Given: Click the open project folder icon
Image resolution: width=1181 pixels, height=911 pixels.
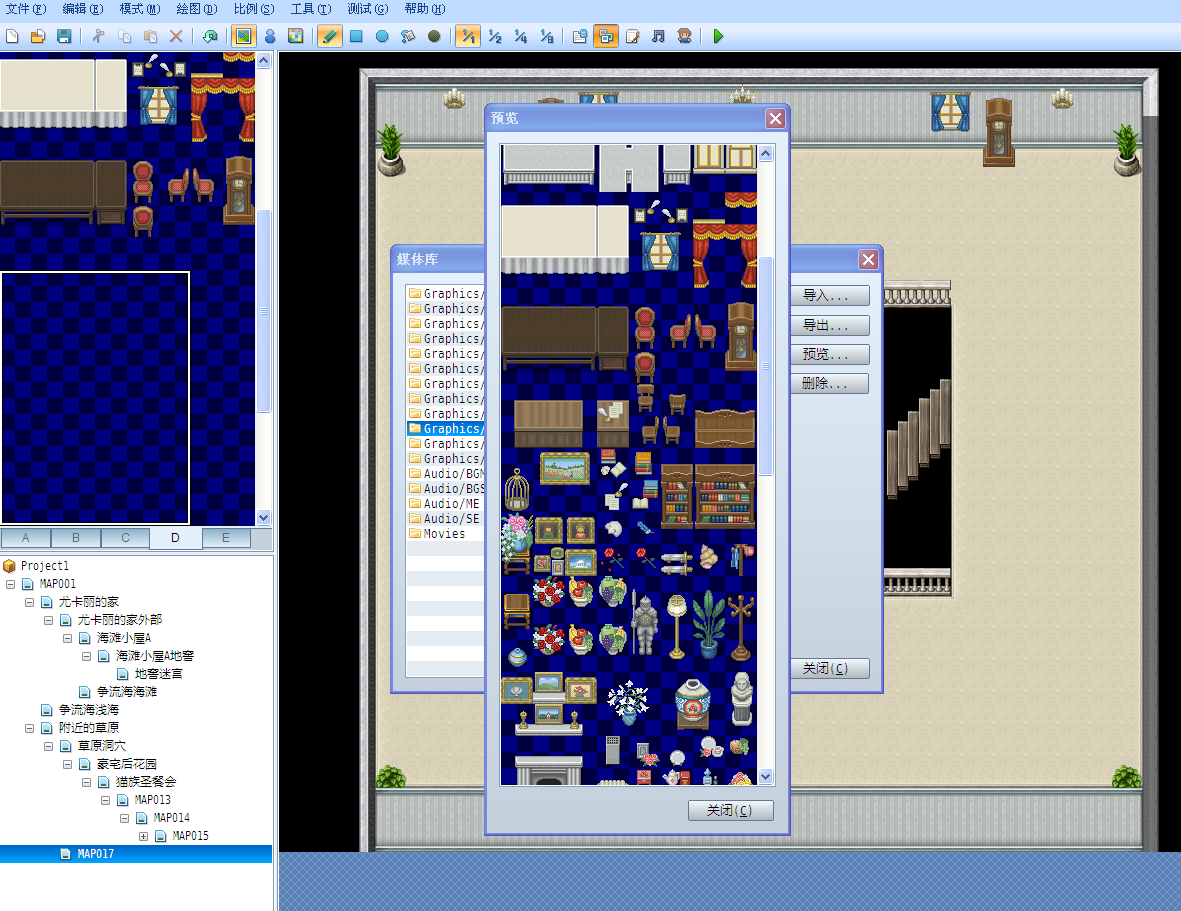Looking at the screenshot, I should [x=38, y=36].
